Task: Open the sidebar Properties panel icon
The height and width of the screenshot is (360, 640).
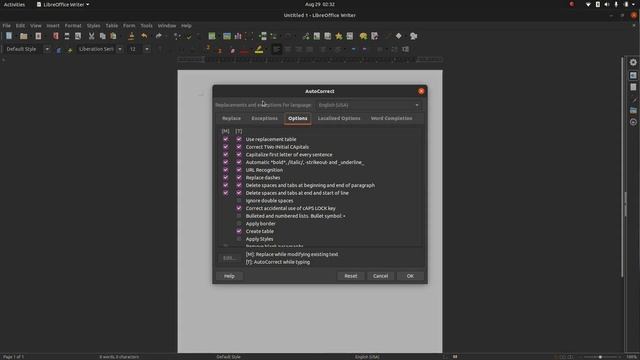Action: pyautogui.click(x=633, y=76)
